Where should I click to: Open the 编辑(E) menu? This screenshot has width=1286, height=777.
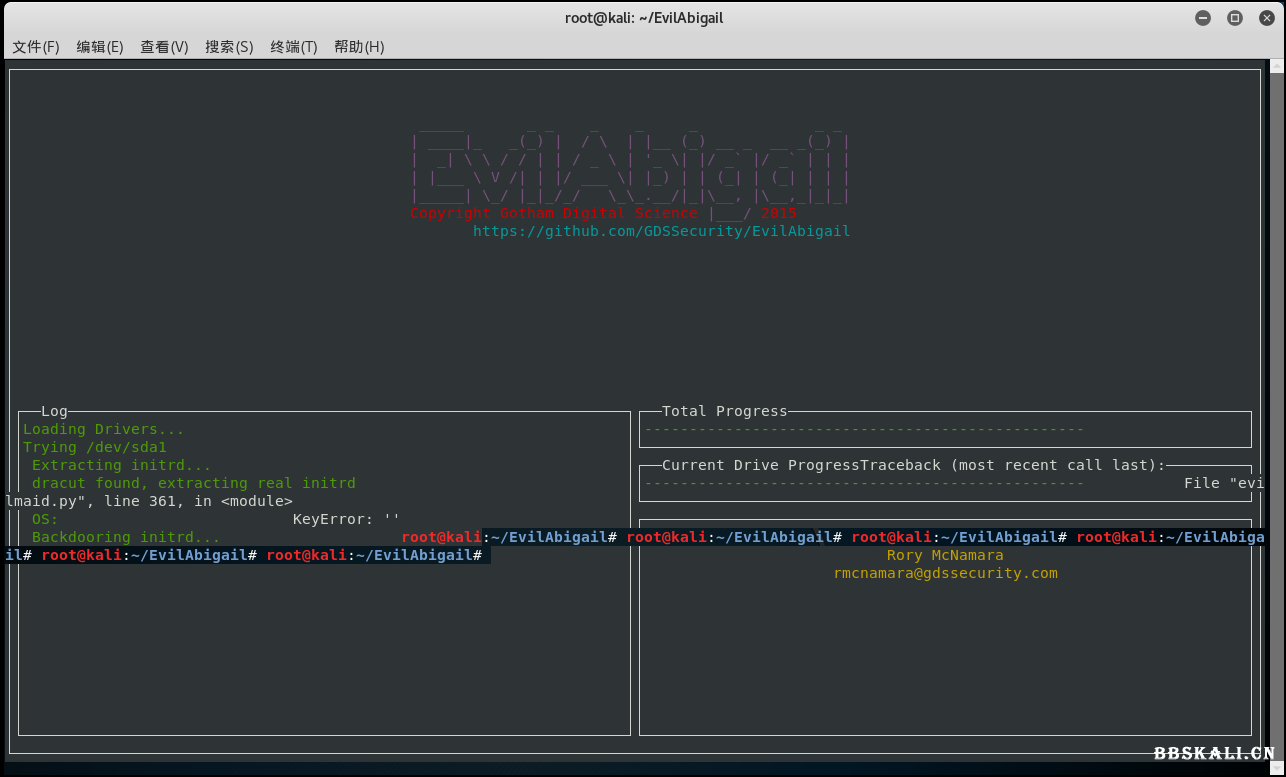coord(100,47)
